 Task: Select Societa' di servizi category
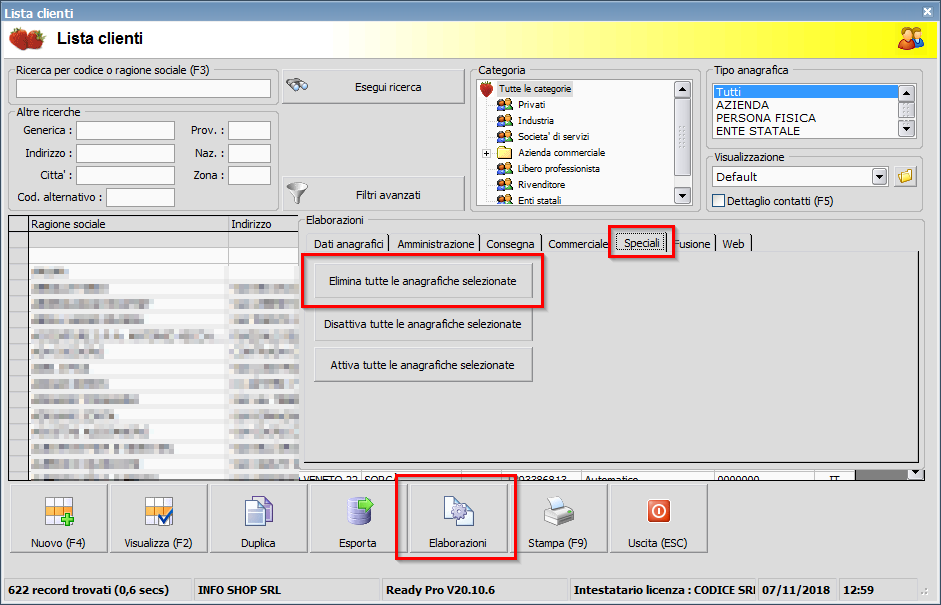[x=553, y=137]
